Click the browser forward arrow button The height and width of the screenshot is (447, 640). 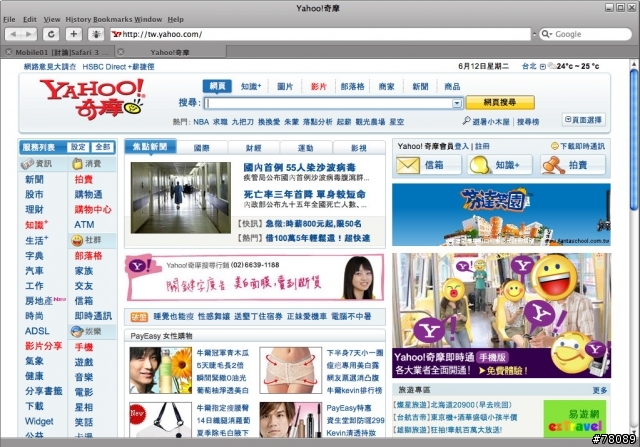[29, 34]
